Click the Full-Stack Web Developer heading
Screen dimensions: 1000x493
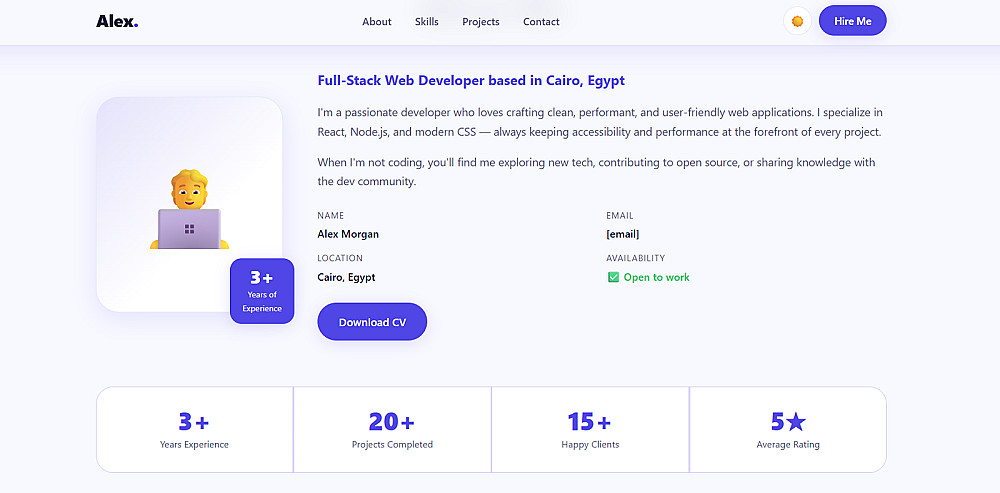[471, 81]
